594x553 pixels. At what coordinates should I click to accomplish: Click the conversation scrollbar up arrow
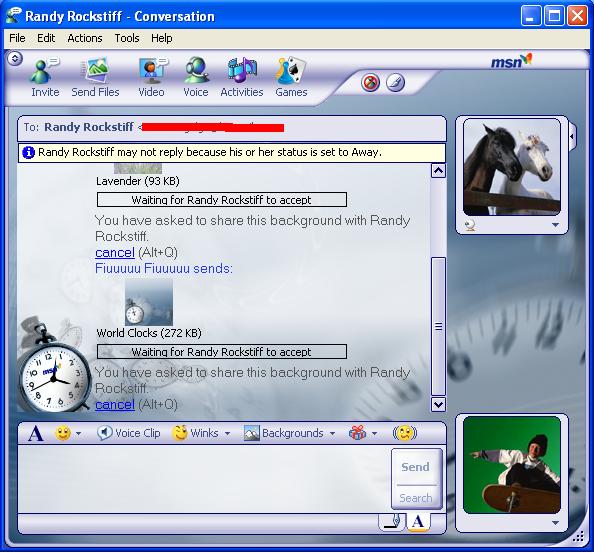coord(438,171)
